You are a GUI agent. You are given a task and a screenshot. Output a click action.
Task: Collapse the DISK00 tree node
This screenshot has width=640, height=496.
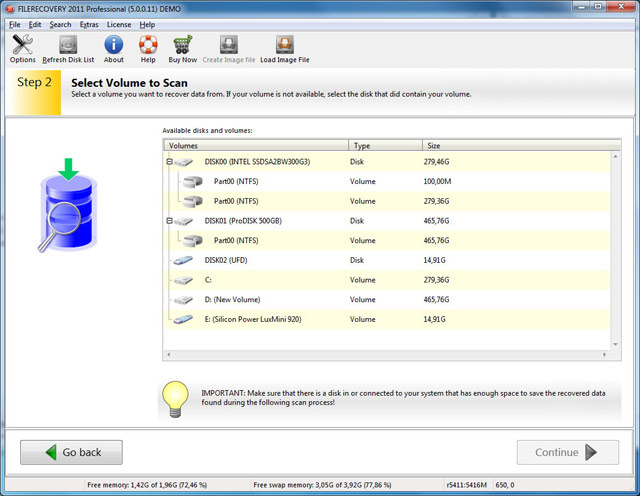[x=169, y=162]
